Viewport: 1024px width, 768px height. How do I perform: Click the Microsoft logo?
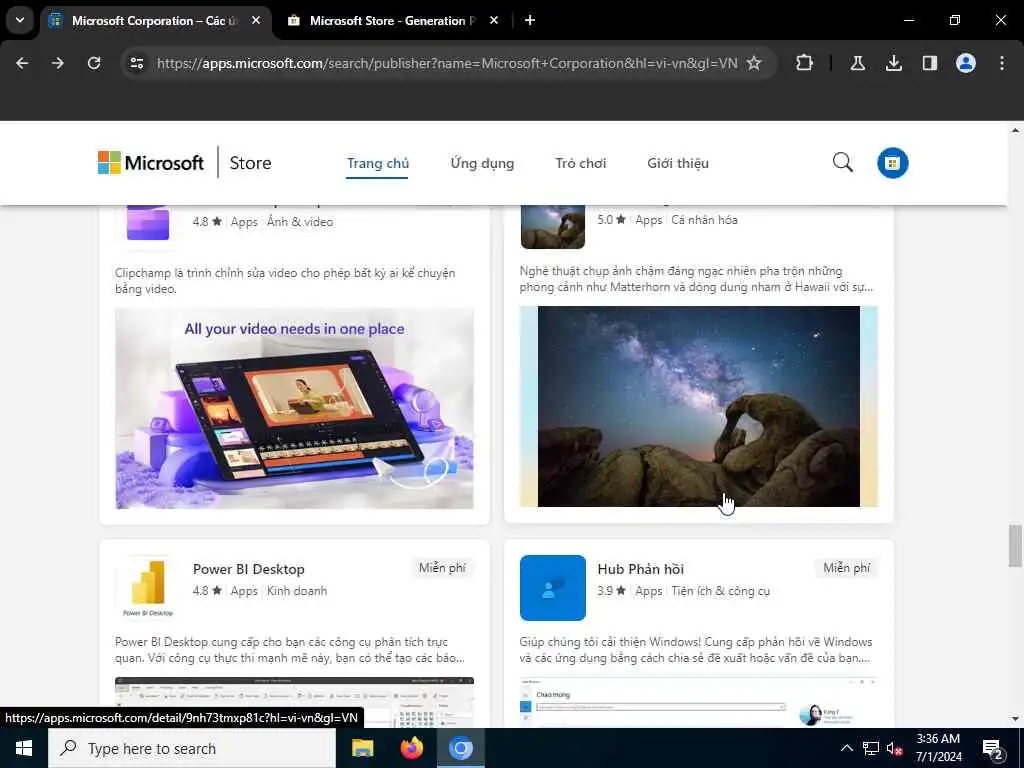click(x=151, y=163)
